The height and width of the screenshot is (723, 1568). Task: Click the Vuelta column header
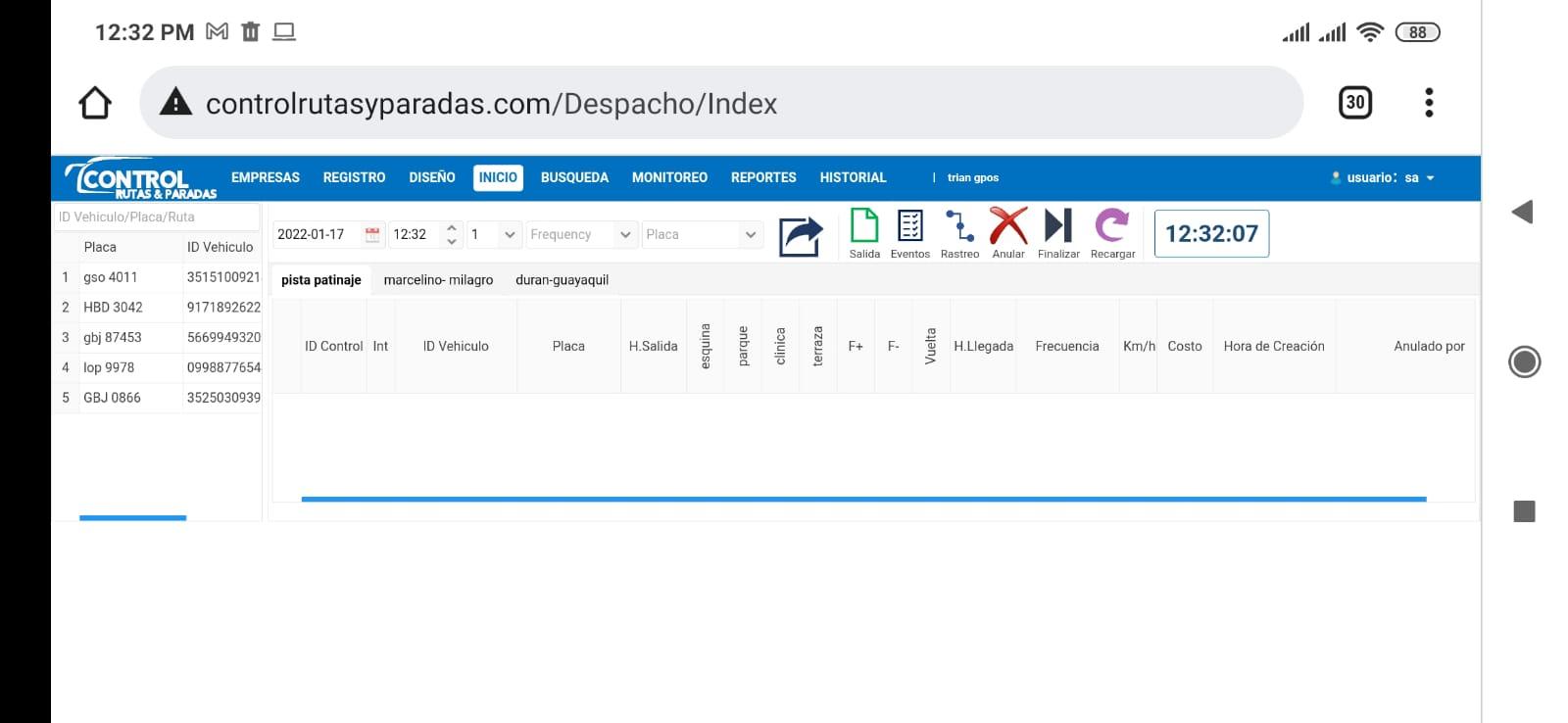point(931,346)
